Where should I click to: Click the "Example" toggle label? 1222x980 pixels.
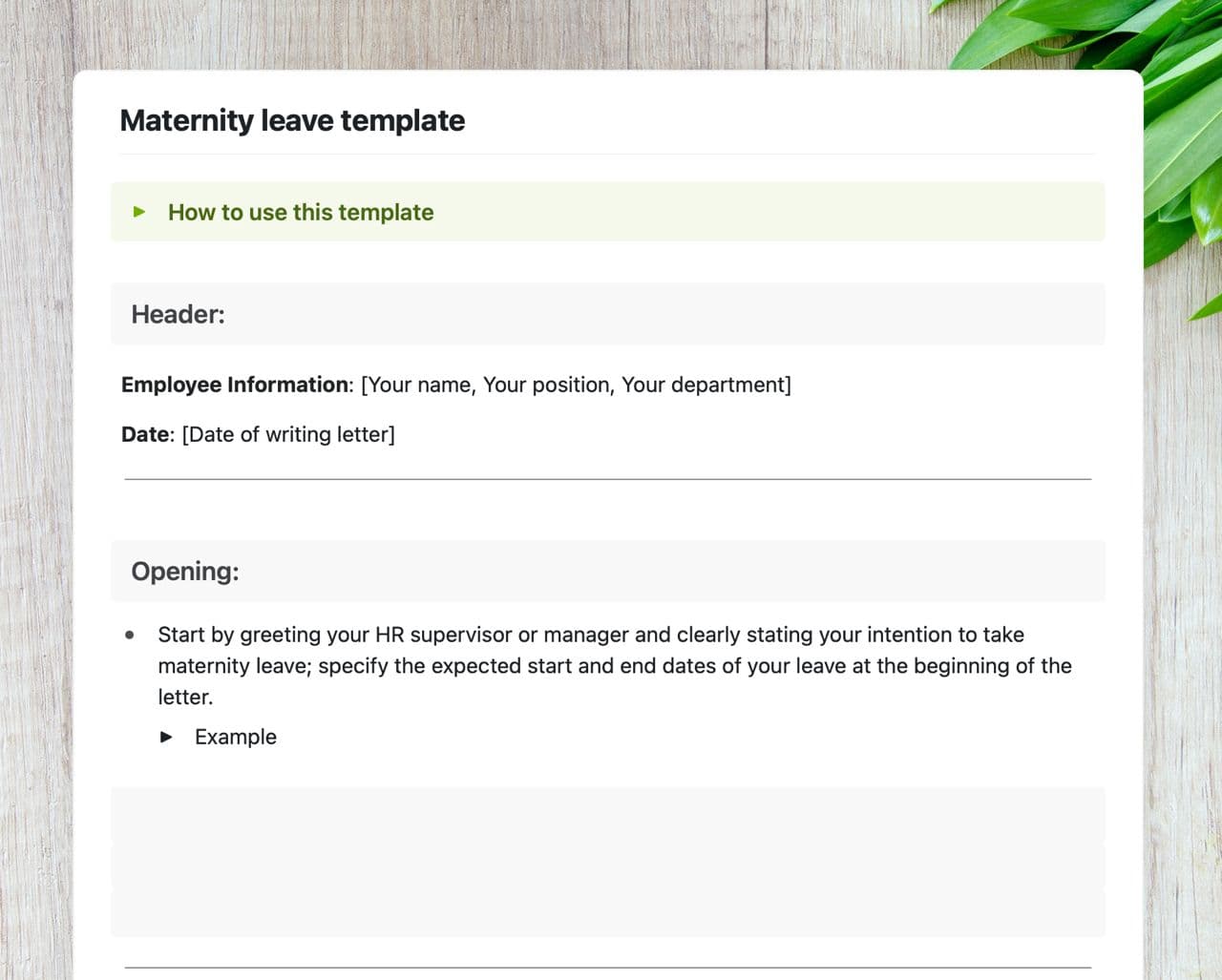(235, 737)
